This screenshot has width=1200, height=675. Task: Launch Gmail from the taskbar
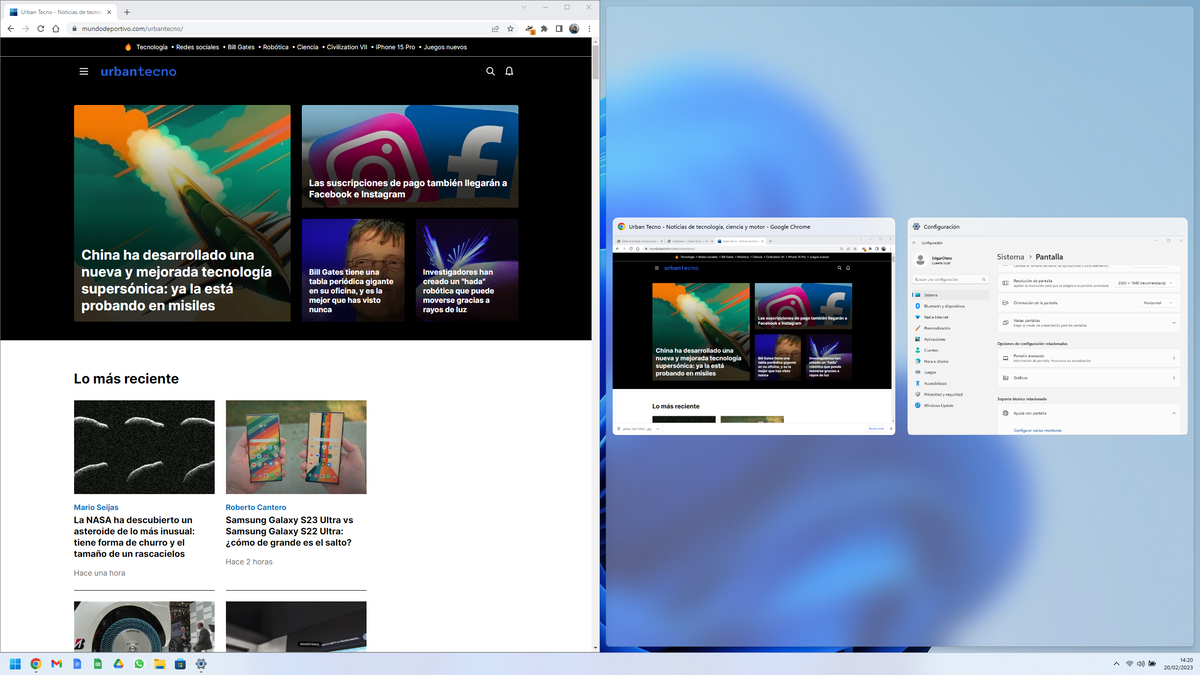pyautogui.click(x=56, y=664)
